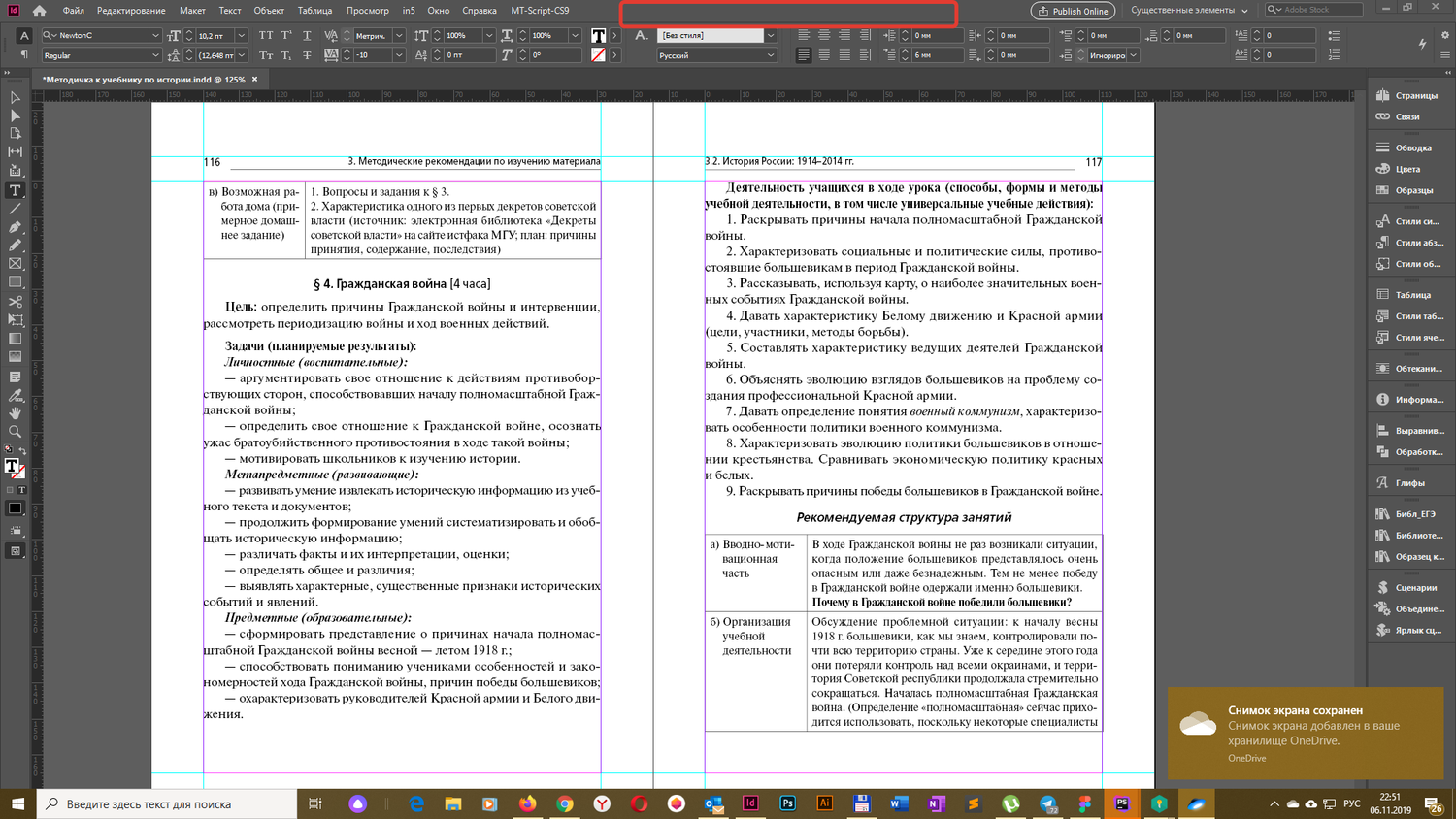The height and width of the screenshot is (819, 1456).
Task: Choose the Hand tool
Action: point(15,413)
